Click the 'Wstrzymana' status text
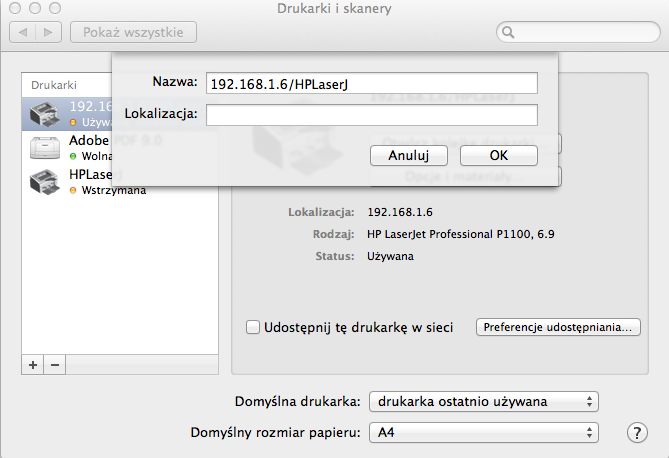The width and height of the screenshot is (669, 458). [114, 190]
